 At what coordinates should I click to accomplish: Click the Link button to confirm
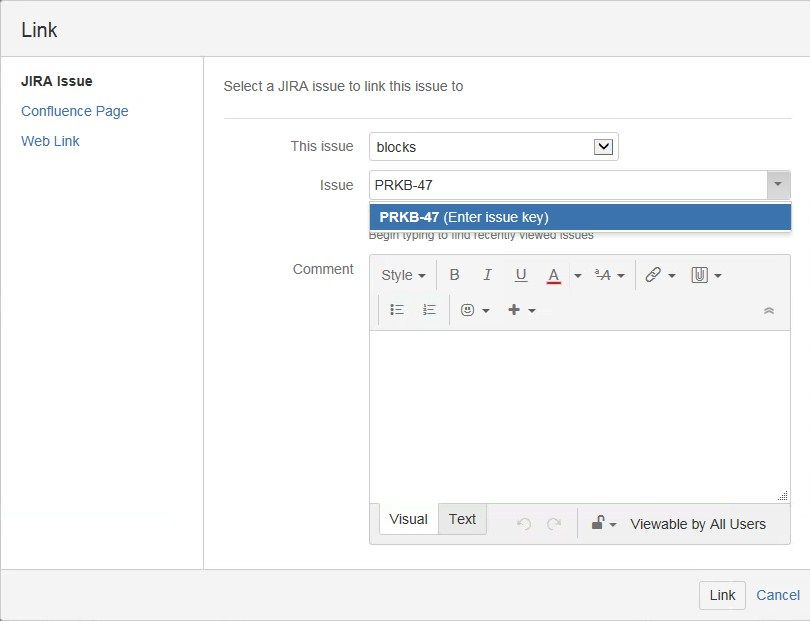coord(722,595)
